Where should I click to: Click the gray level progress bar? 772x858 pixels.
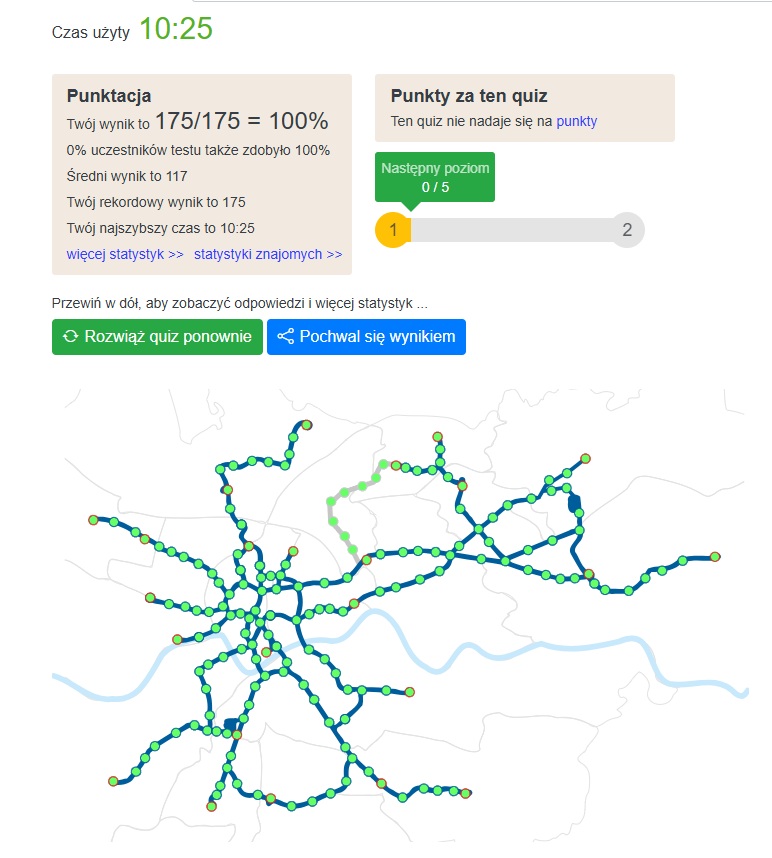(x=510, y=230)
